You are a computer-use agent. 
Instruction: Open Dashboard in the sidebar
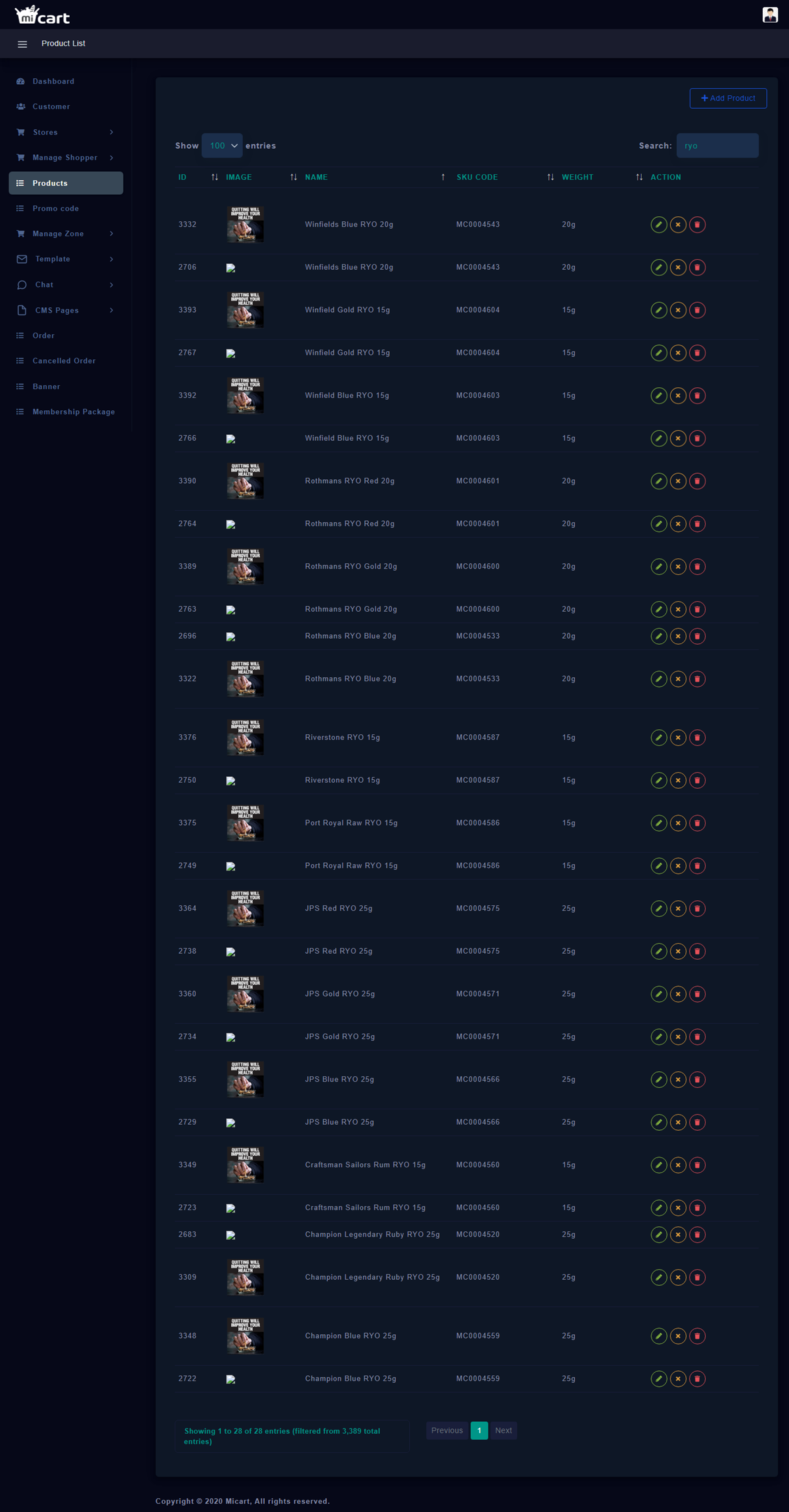(x=66, y=82)
